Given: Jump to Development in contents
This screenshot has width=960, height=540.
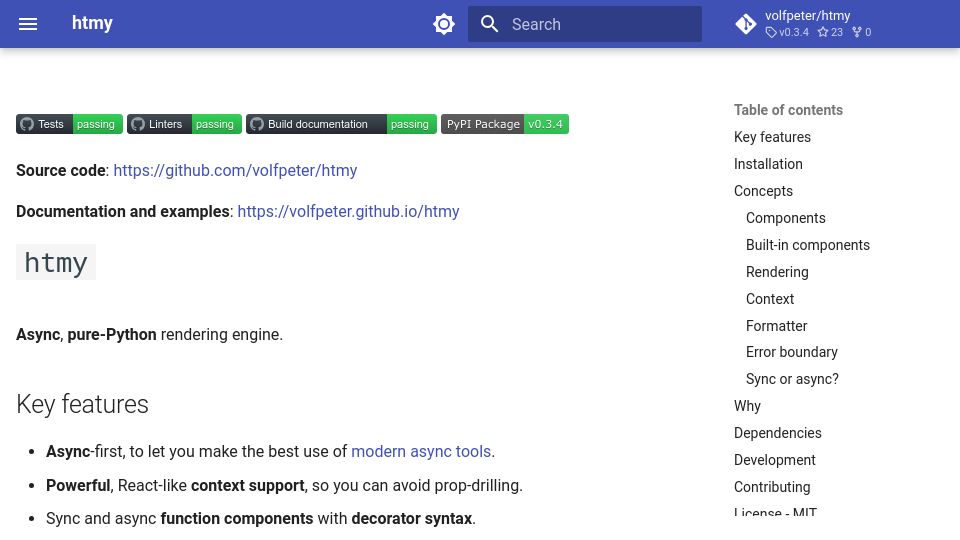Looking at the screenshot, I should pyautogui.click(x=774, y=460).
